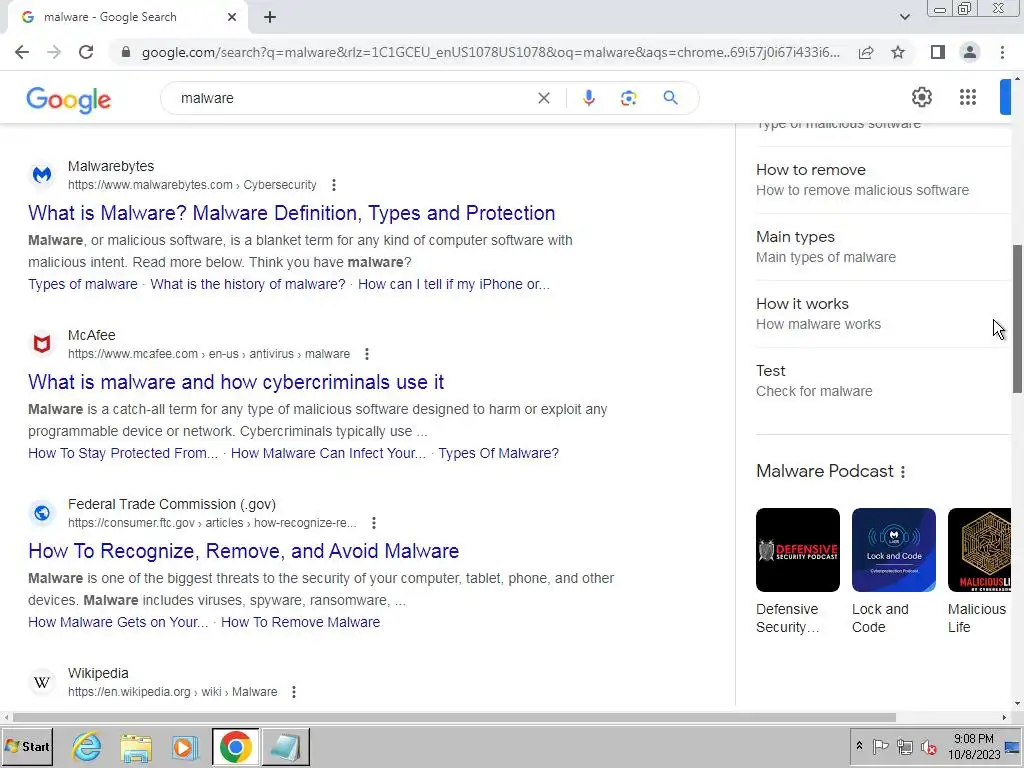The width and height of the screenshot is (1024, 768).
Task: Open the Chrome side panel
Action: point(938,52)
